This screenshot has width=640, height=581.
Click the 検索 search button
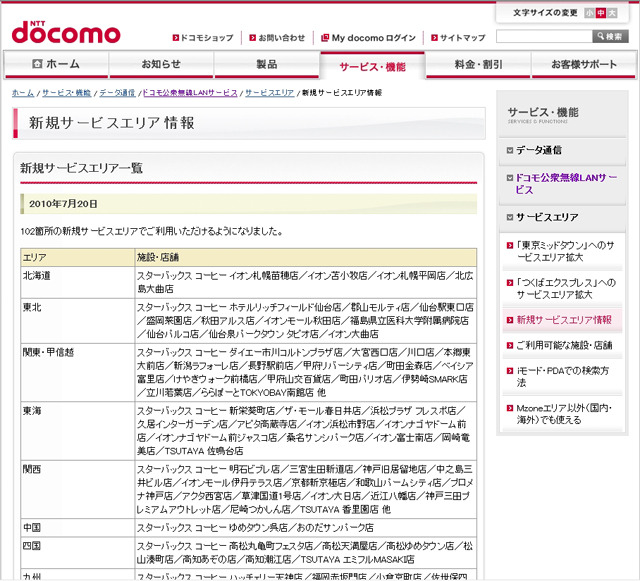click(610, 36)
